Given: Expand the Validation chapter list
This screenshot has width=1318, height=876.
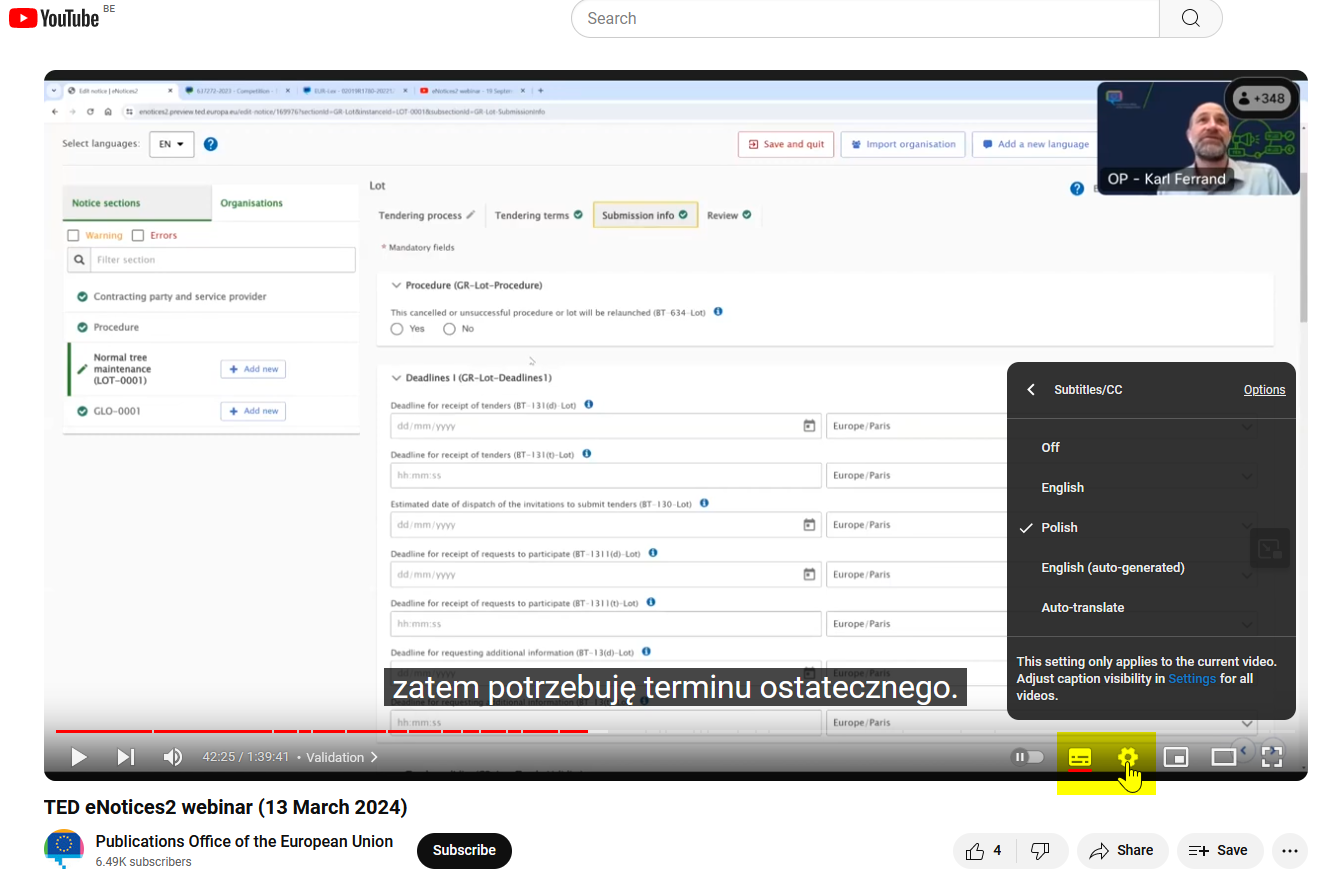Looking at the screenshot, I should 342,757.
